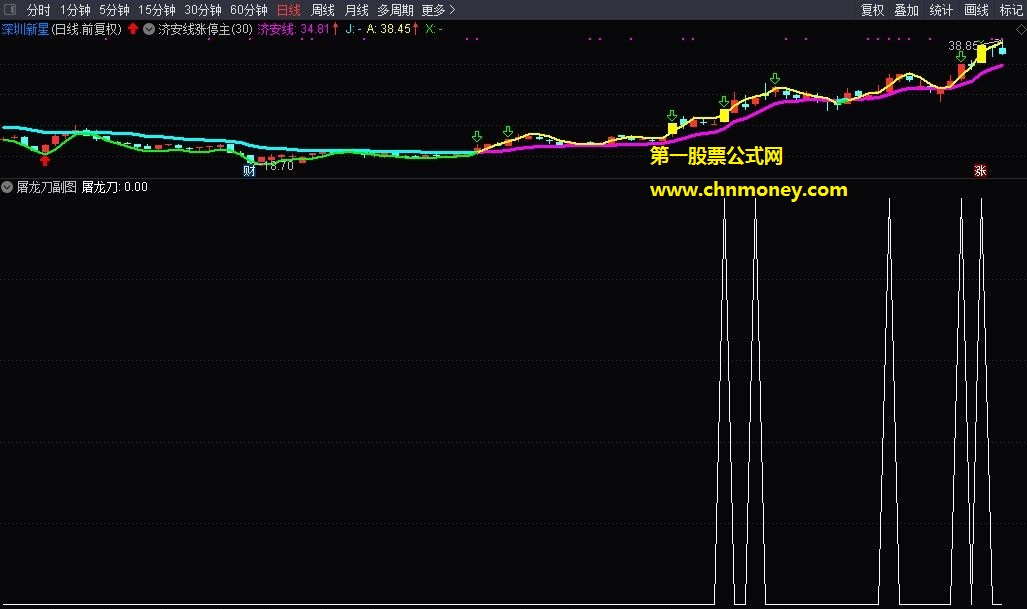Open the 多周期 multi-period view
The image size is (1027, 609).
(x=395, y=10)
